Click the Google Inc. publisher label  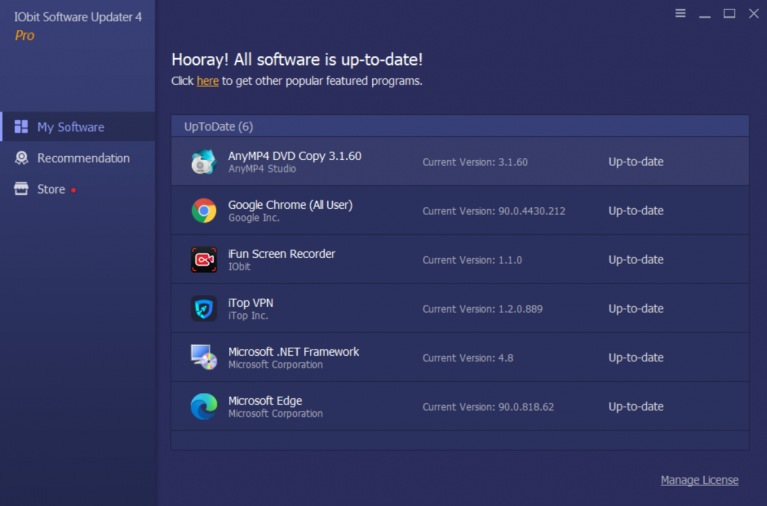pyautogui.click(x=253, y=218)
